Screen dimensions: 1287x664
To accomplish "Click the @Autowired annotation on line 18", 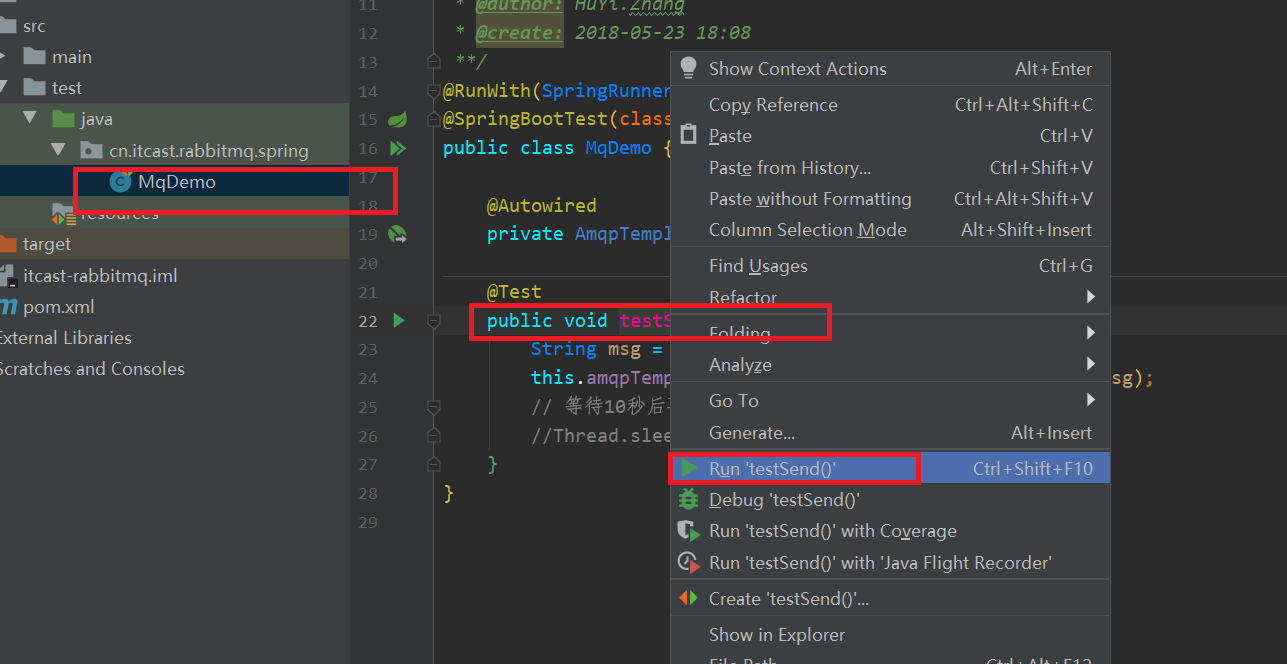I will (541, 205).
